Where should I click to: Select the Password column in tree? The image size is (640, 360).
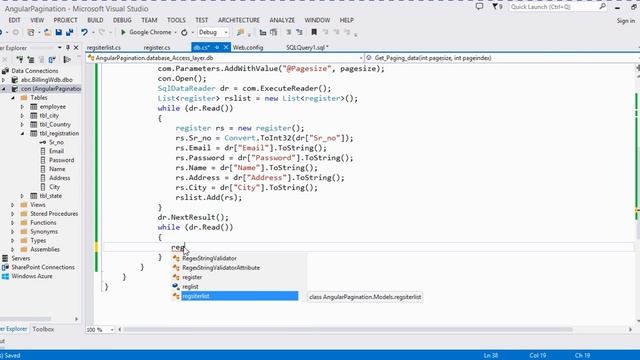point(62,160)
